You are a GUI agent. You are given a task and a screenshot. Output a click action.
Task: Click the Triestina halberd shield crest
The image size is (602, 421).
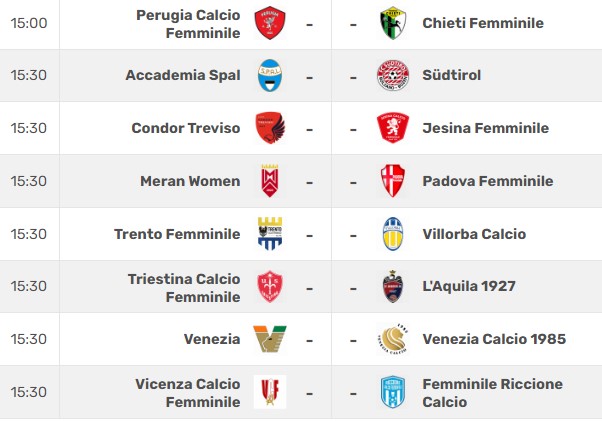(270, 286)
